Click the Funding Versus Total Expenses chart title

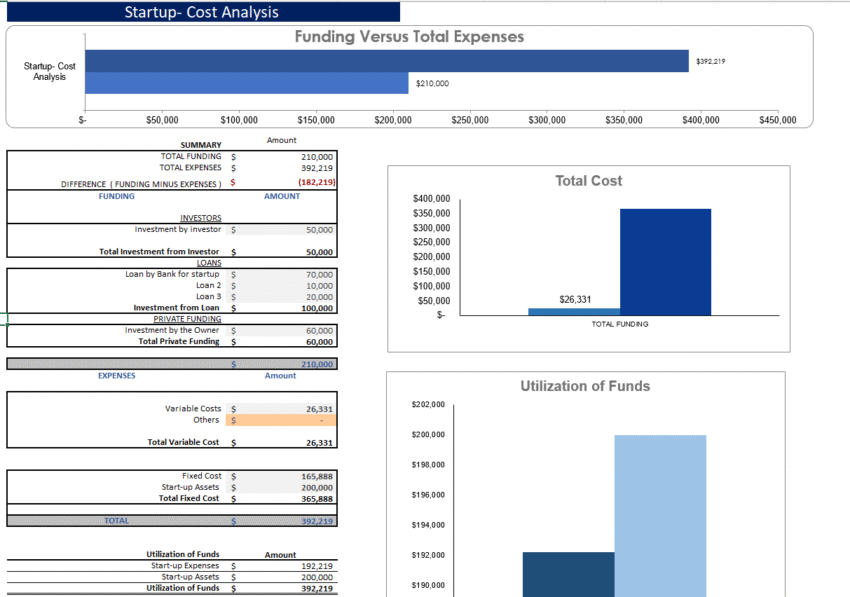click(408, 37)
